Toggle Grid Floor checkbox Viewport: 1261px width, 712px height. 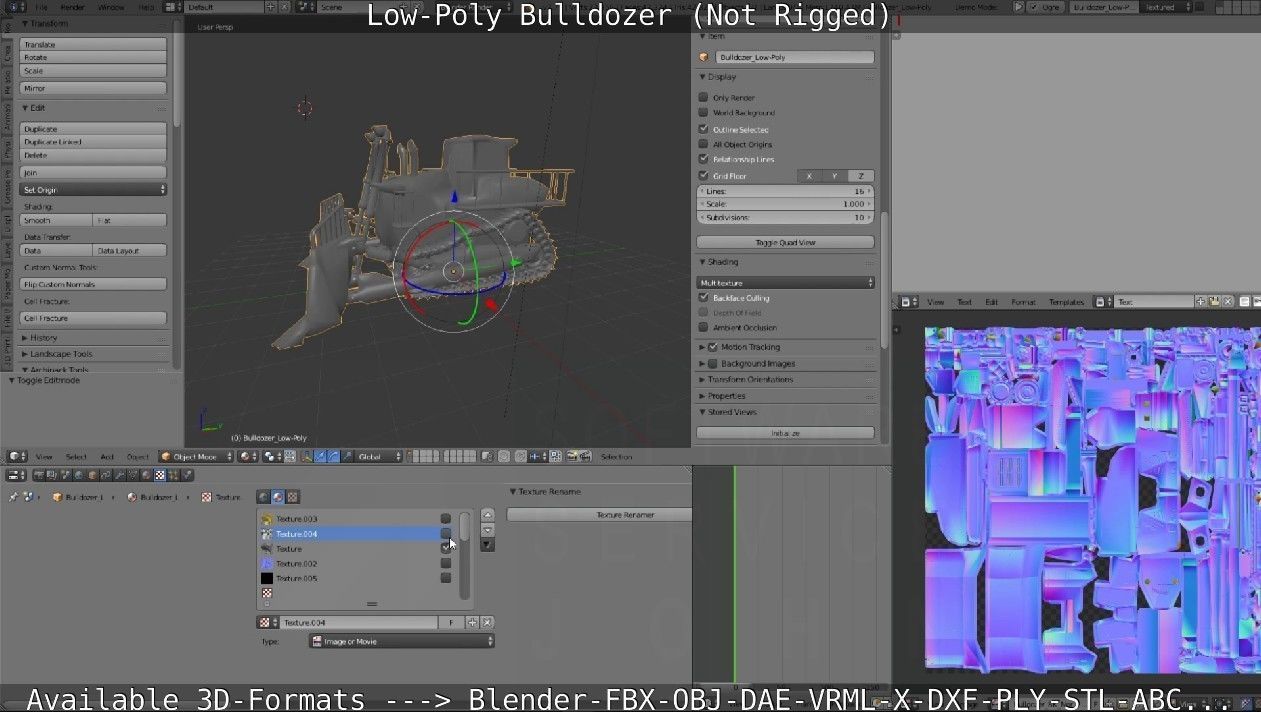coord(704,176)
